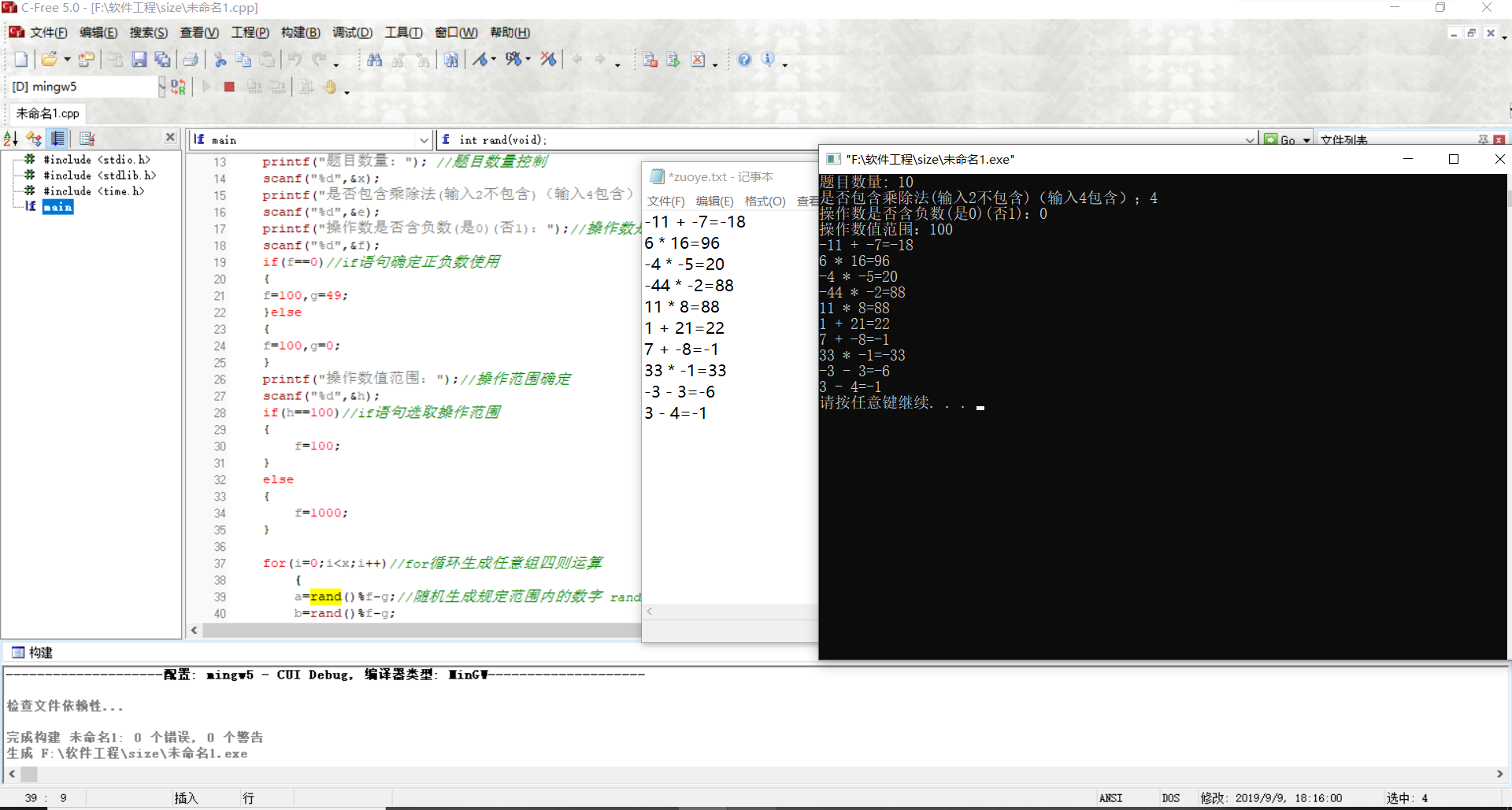Open the 编辑(E) menu in C-Free
The height and width of the screenshot is (810, 1512).
[x=98, y=32]
